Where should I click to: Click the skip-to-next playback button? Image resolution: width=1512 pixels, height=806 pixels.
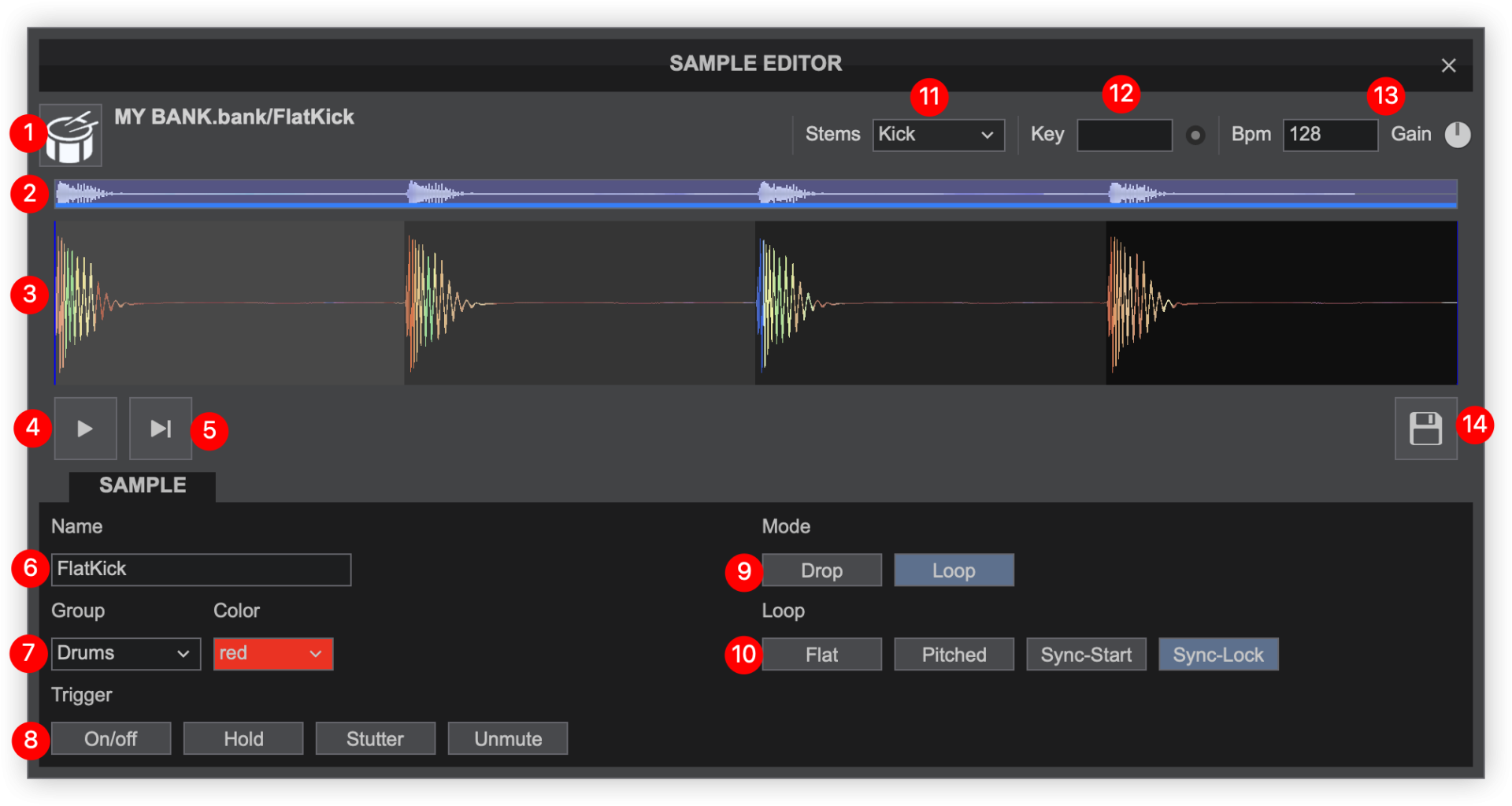161,429
